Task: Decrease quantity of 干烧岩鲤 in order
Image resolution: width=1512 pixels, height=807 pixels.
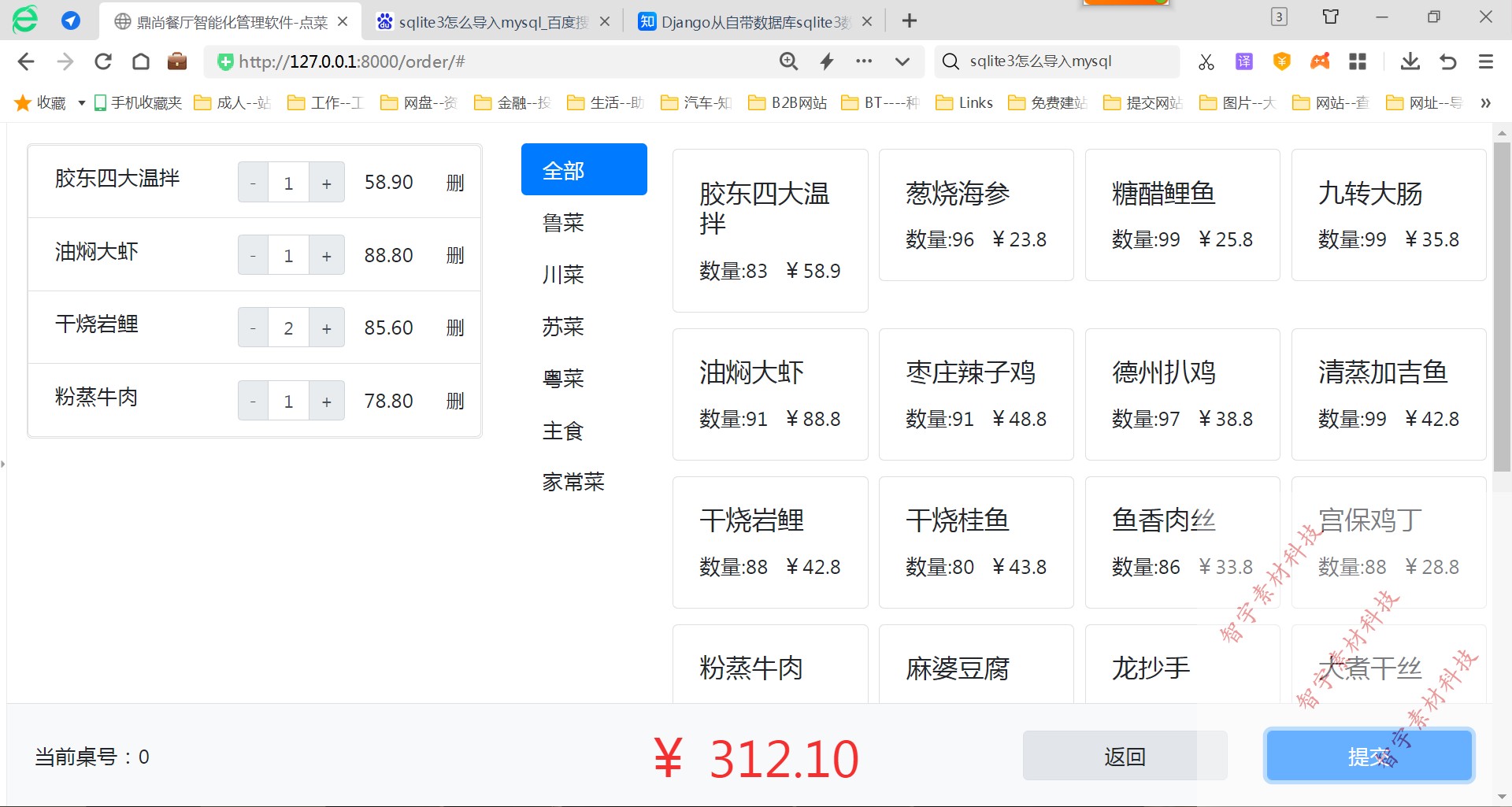Action: click(253, 328)
